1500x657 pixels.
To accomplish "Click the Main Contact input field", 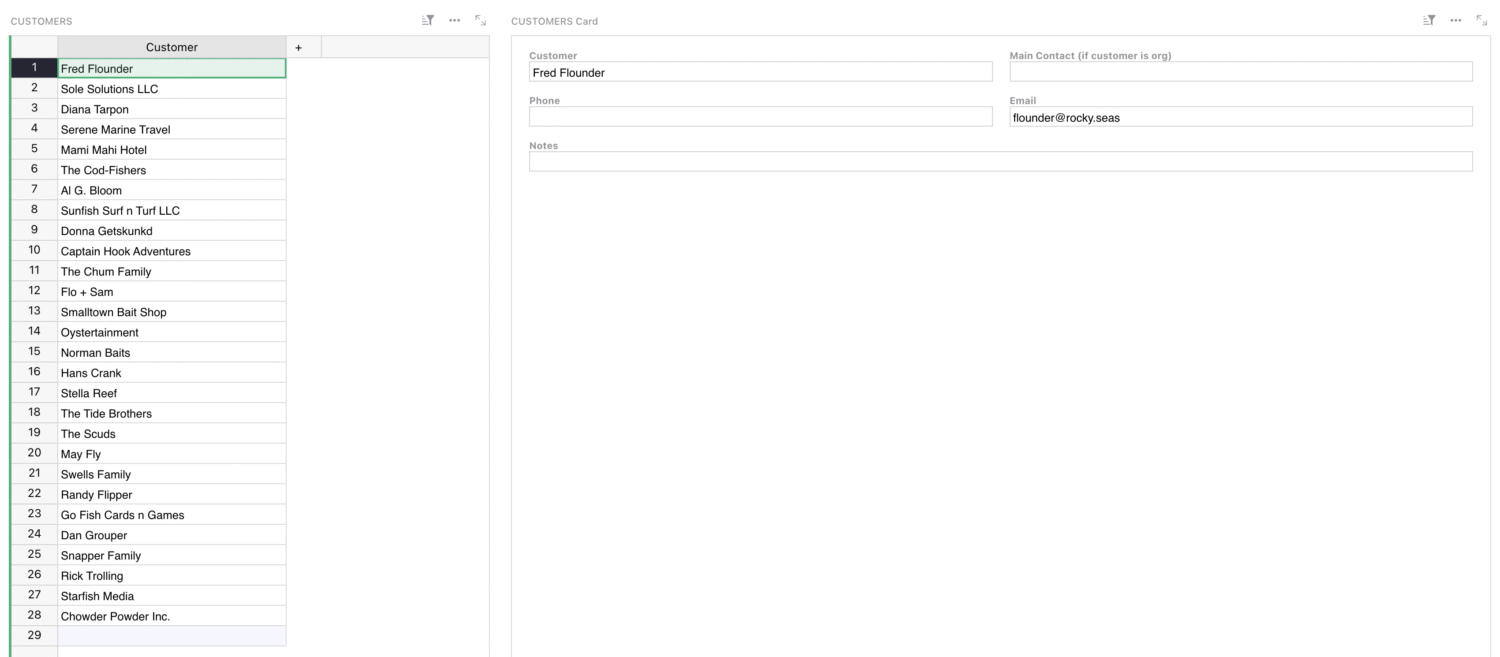I will pyautogui.click(x=1241, y=72).
